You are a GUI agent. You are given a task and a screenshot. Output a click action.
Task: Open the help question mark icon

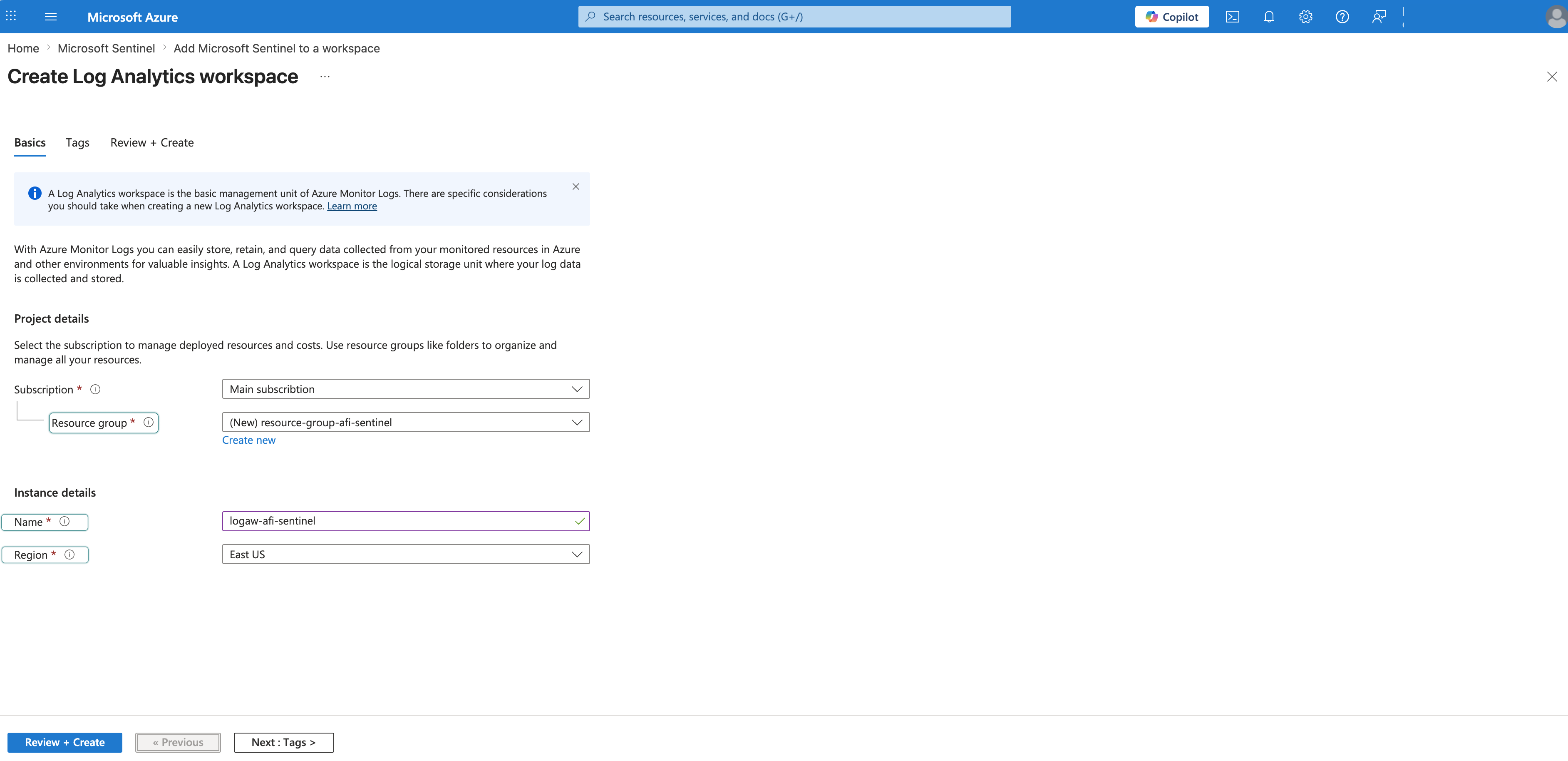[1342, 16]
